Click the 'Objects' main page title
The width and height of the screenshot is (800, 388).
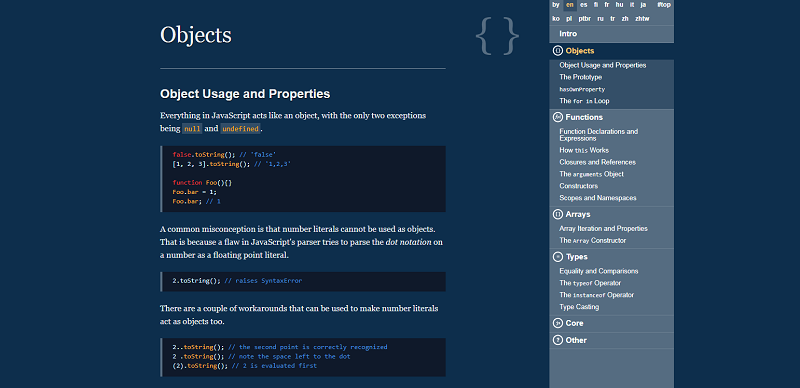[x=196, y=35]
